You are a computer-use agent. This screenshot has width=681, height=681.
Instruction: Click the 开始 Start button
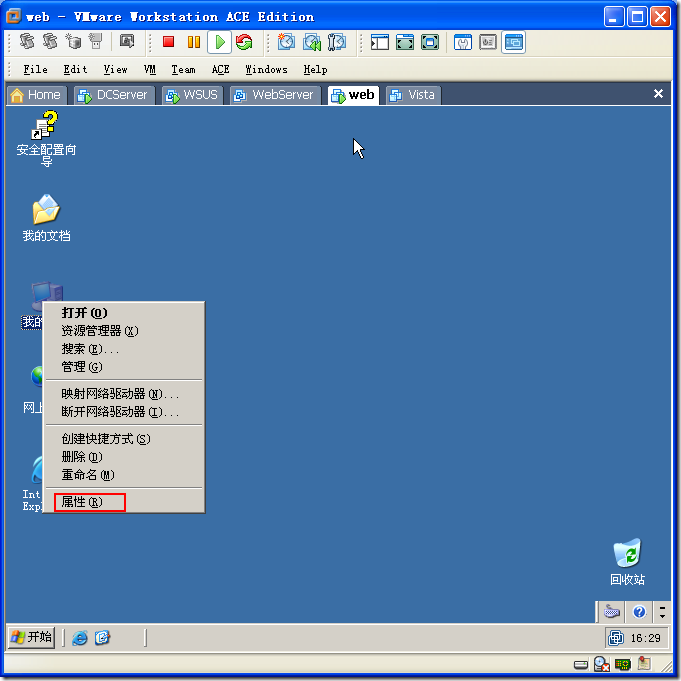click(x=32, y=638)
